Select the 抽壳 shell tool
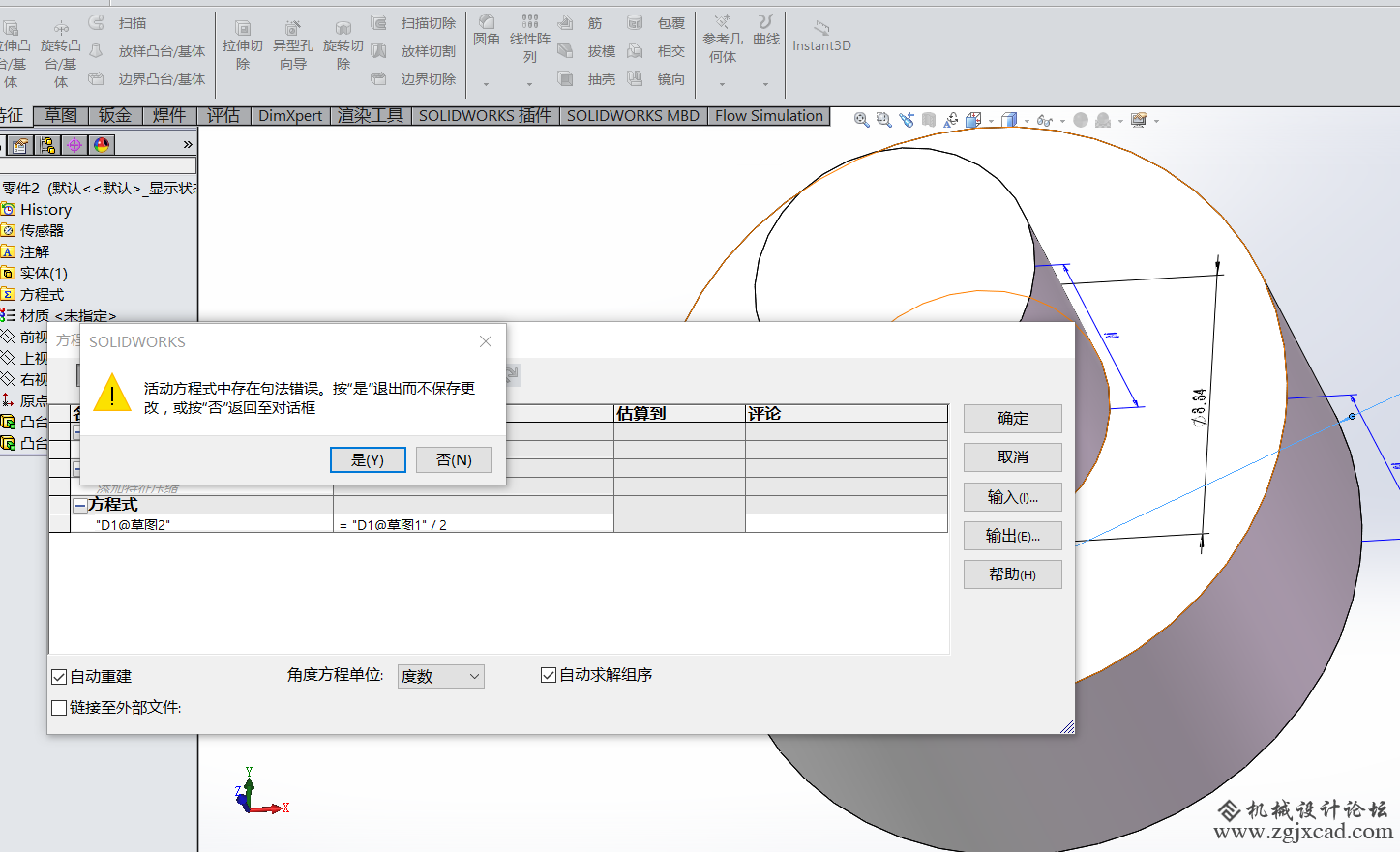 pos(587,79)
